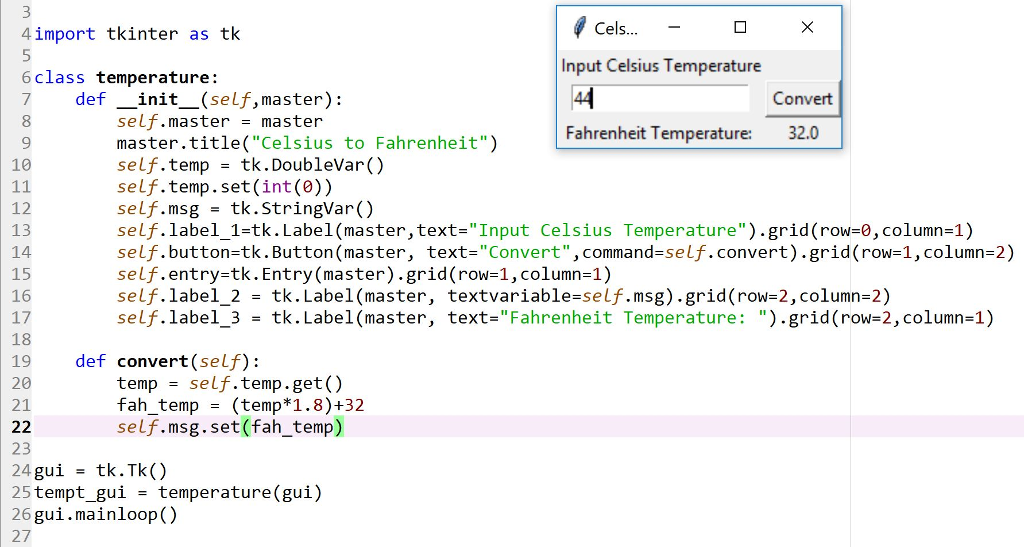The width and height of the screenshot is (1024, 547).
Task: Minimize the Celsius converter window
Action: coord(675,27)
